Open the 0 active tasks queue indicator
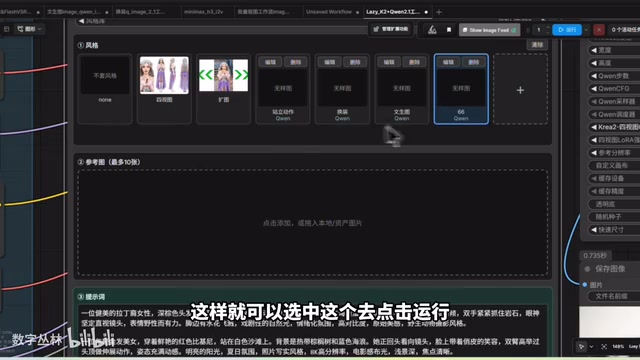640x360 pixels. (625, 30)
